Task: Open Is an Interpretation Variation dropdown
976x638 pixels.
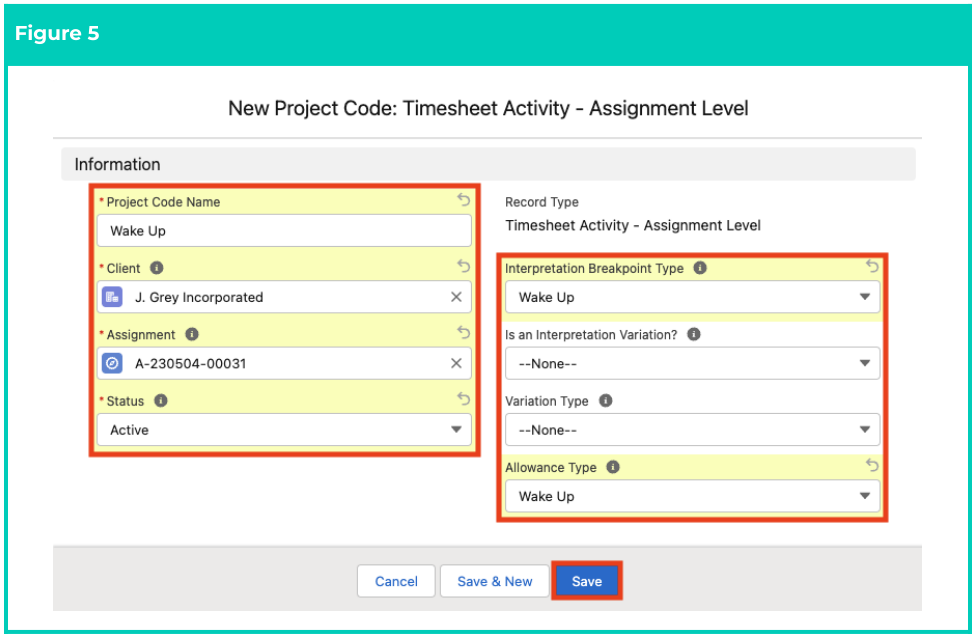Action: (693, 364)
